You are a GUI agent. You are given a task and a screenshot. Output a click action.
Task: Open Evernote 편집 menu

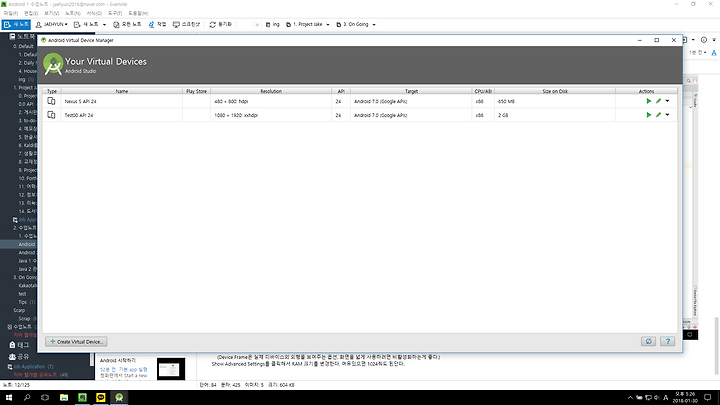point(31,13)
